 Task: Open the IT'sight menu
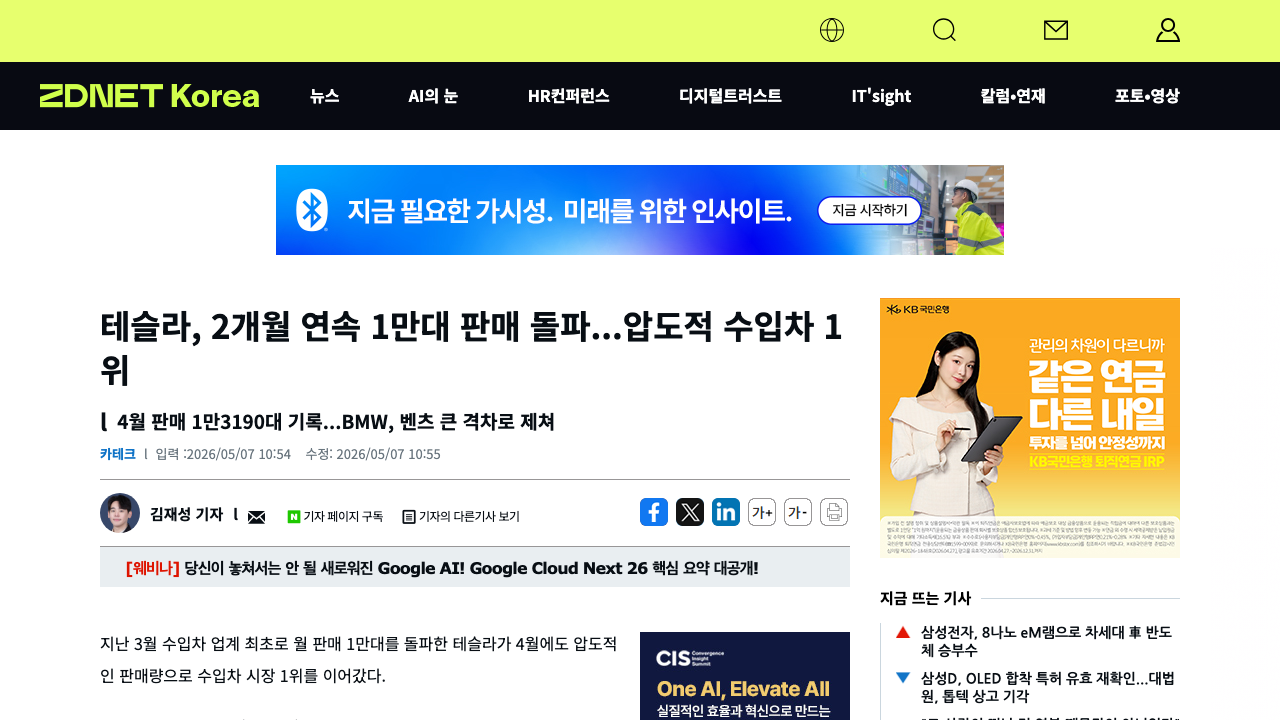click(881, 96)
